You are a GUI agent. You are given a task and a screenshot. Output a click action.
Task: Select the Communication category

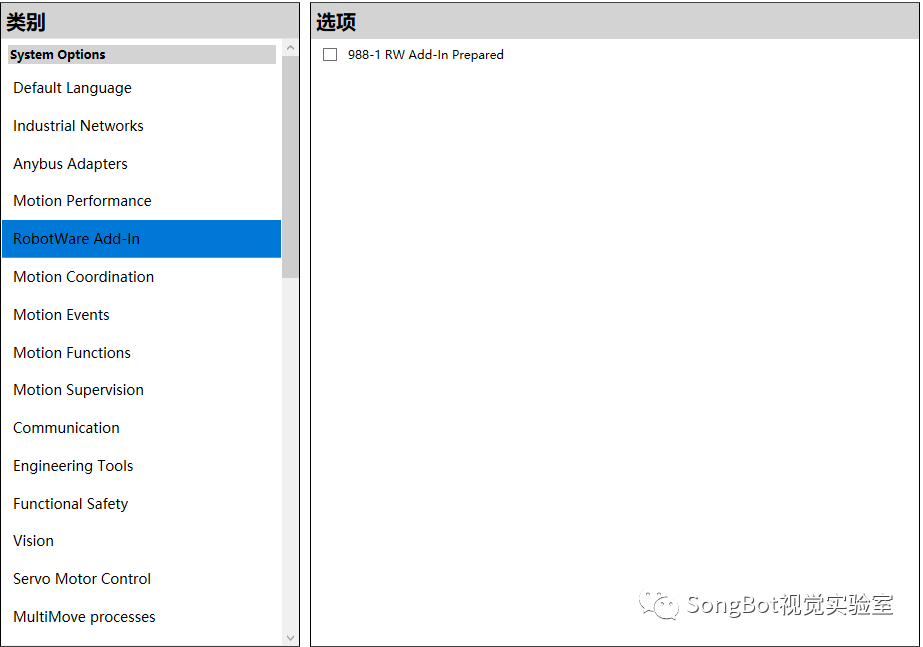point(142,427)
